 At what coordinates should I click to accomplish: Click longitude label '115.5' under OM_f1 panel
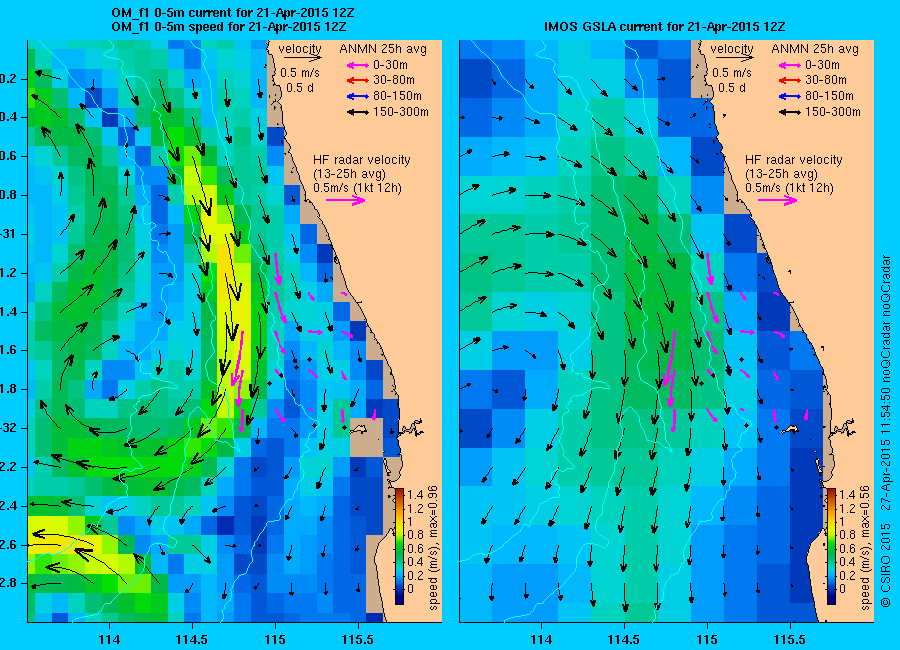point(357,639)
